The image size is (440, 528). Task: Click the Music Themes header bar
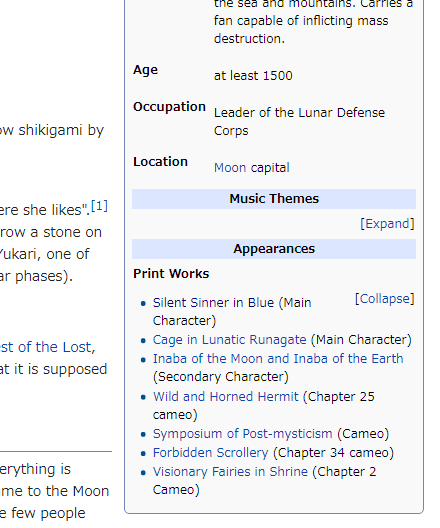click(274, 199)
